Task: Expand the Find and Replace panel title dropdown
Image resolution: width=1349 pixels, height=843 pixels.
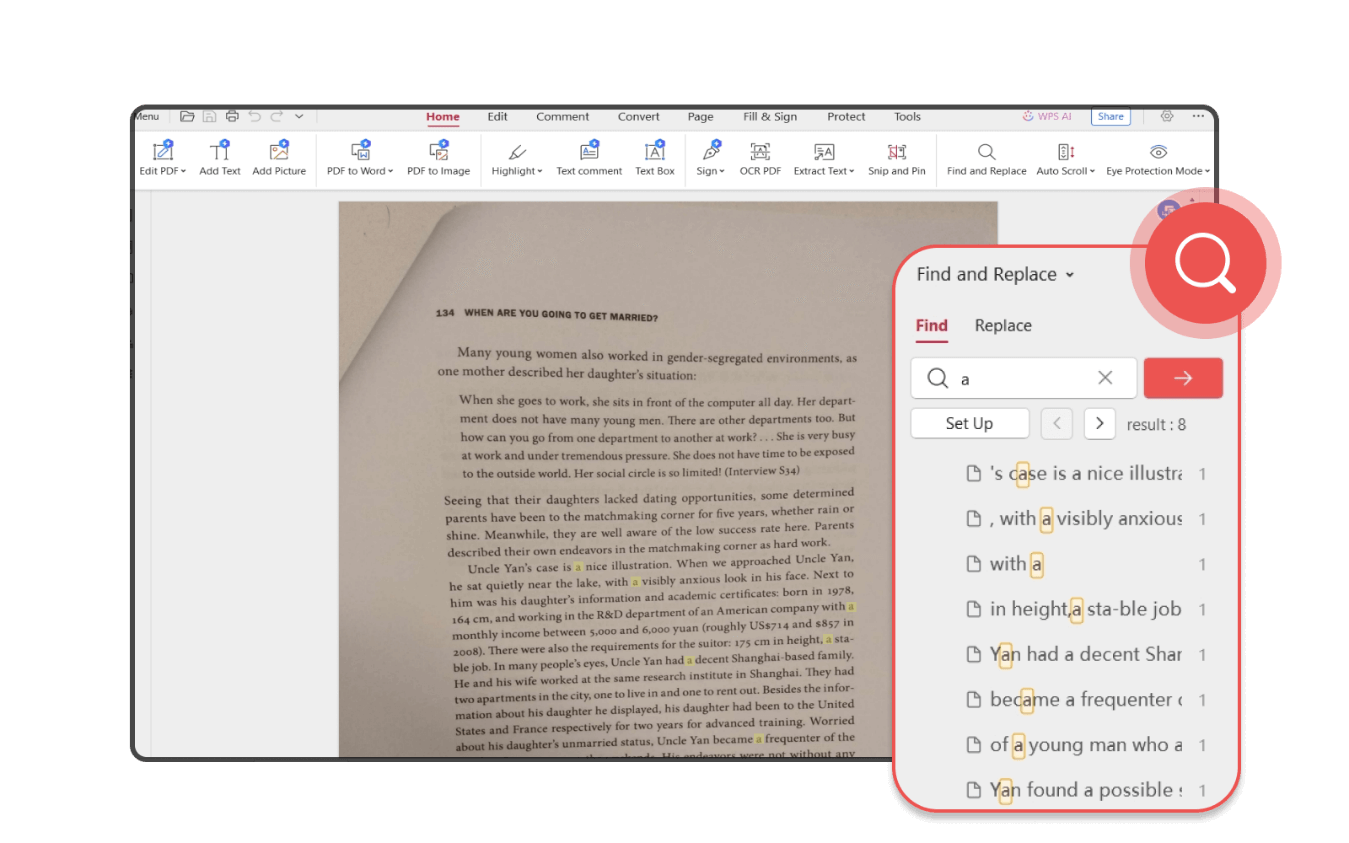Action: point(1070,275)
